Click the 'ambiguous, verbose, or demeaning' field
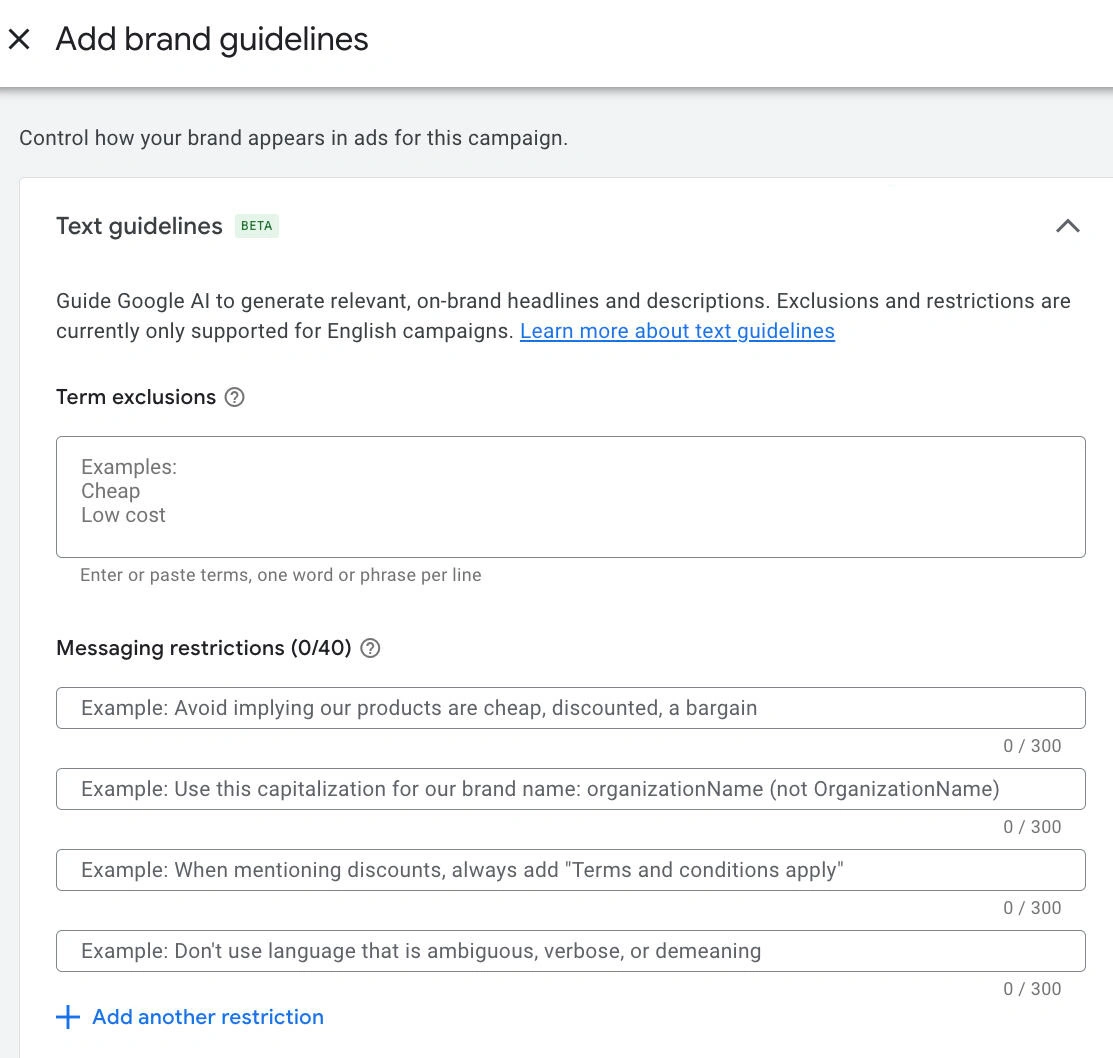This screenshot has height=1058, width=1113. click(570, 951)
